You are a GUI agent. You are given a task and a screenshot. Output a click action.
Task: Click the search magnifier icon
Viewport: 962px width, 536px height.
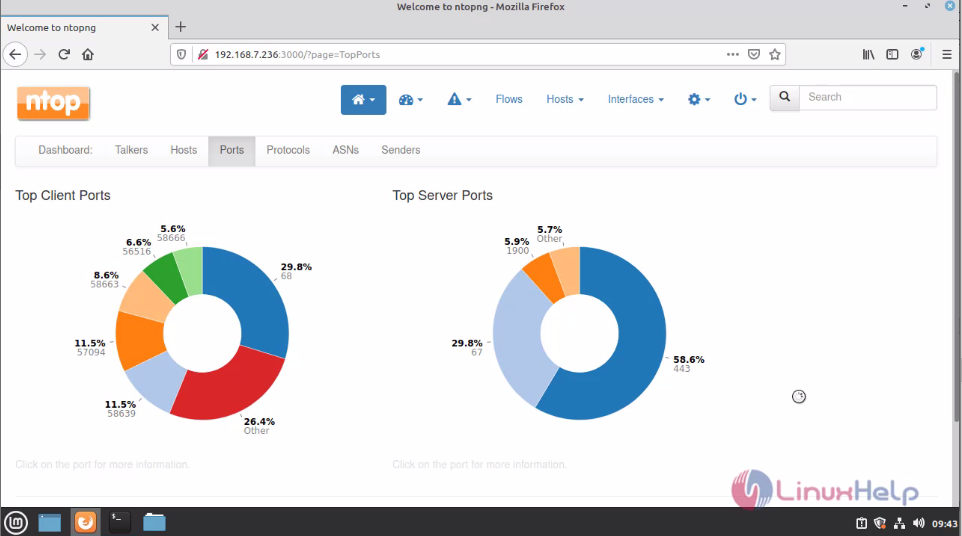tap(785, 97)
